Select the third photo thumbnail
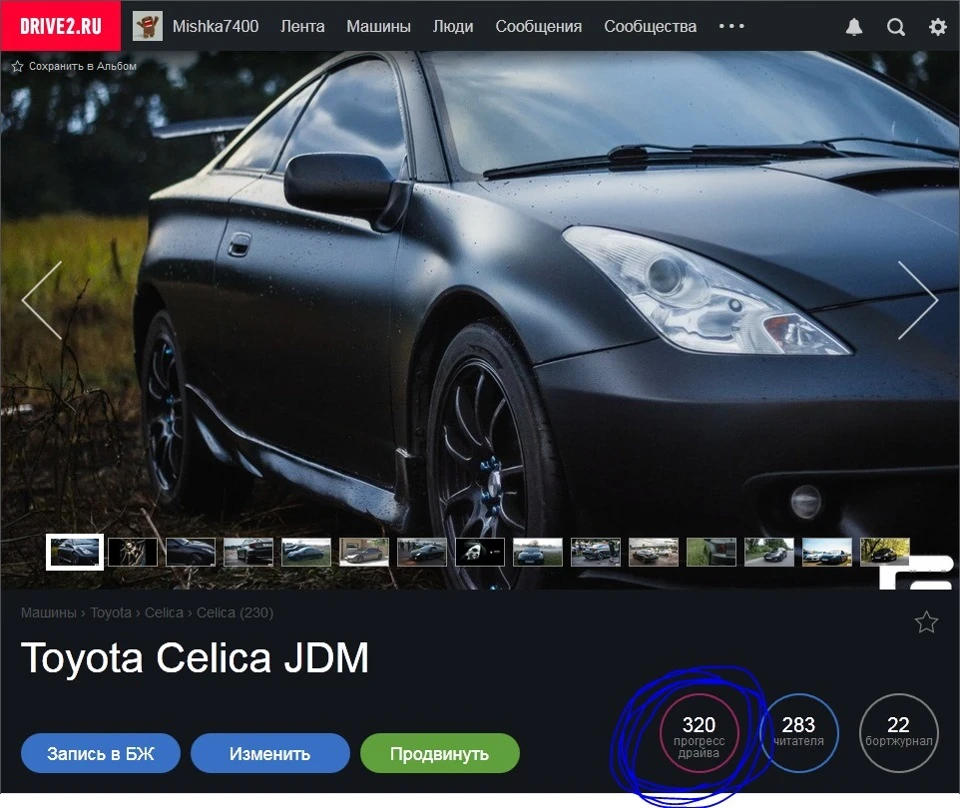The height and width of the screenshot is (808, 960). pos(190,552)
